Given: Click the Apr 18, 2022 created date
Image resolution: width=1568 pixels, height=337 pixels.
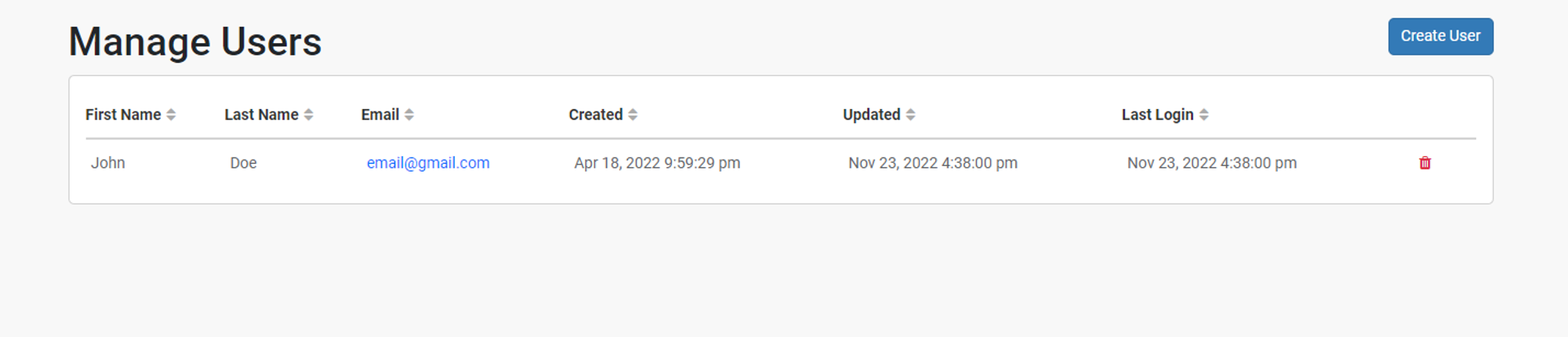Looking at the screenshot, I should 657,163.
